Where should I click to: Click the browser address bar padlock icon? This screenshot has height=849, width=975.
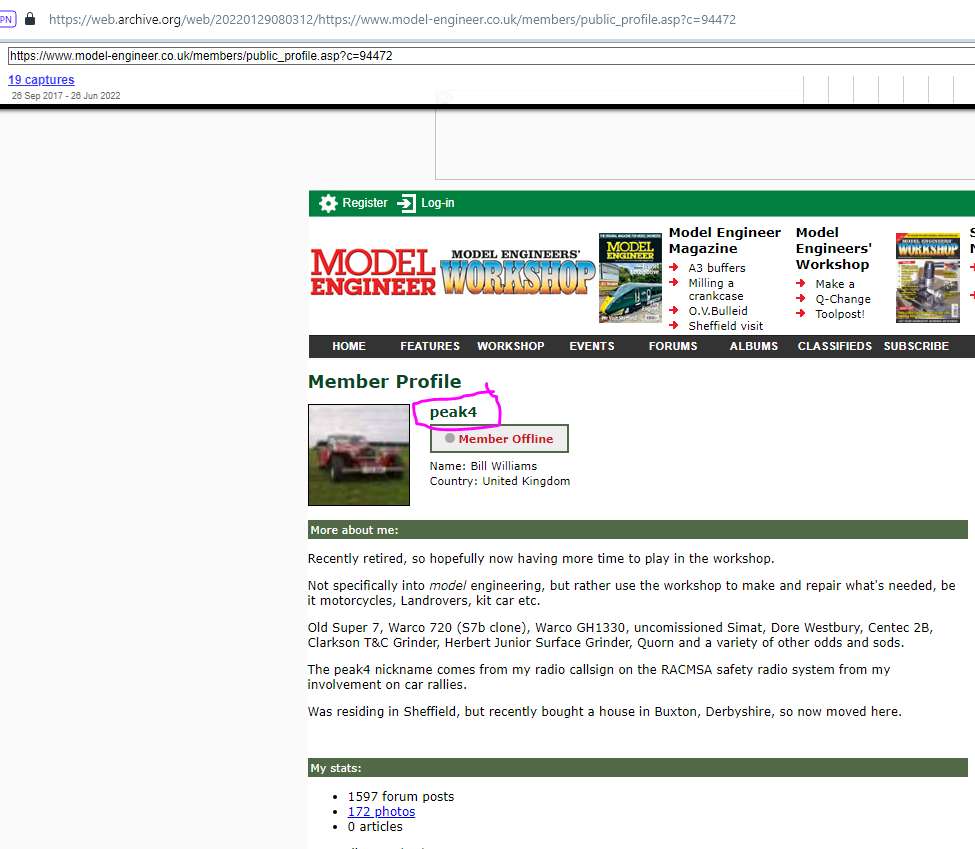tap(30, 19)
